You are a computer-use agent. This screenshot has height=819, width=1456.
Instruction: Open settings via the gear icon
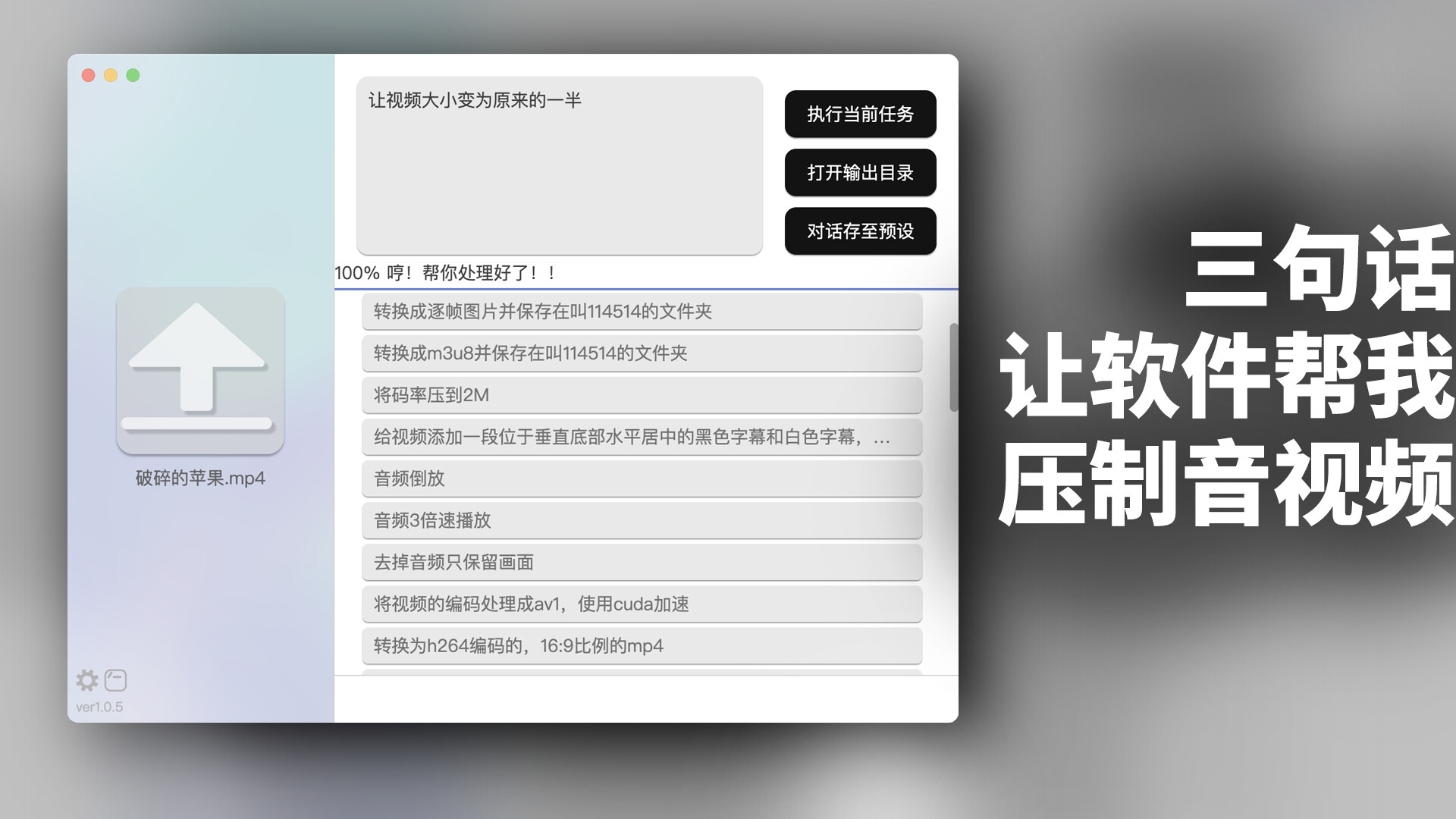[87, 680]
